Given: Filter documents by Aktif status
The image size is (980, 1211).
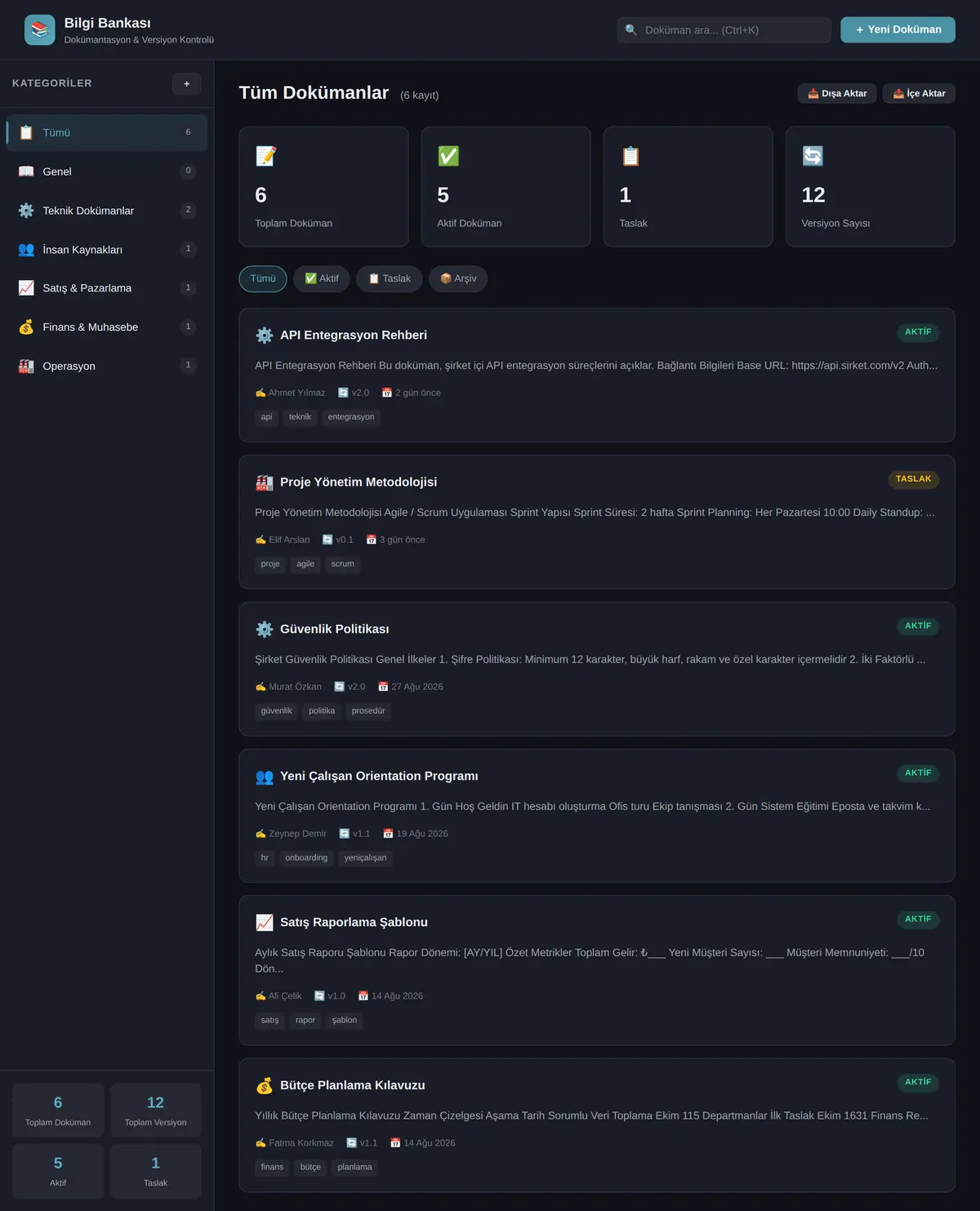Looking at the screenshot, I should pyautogui.click(x=322, y=278).
